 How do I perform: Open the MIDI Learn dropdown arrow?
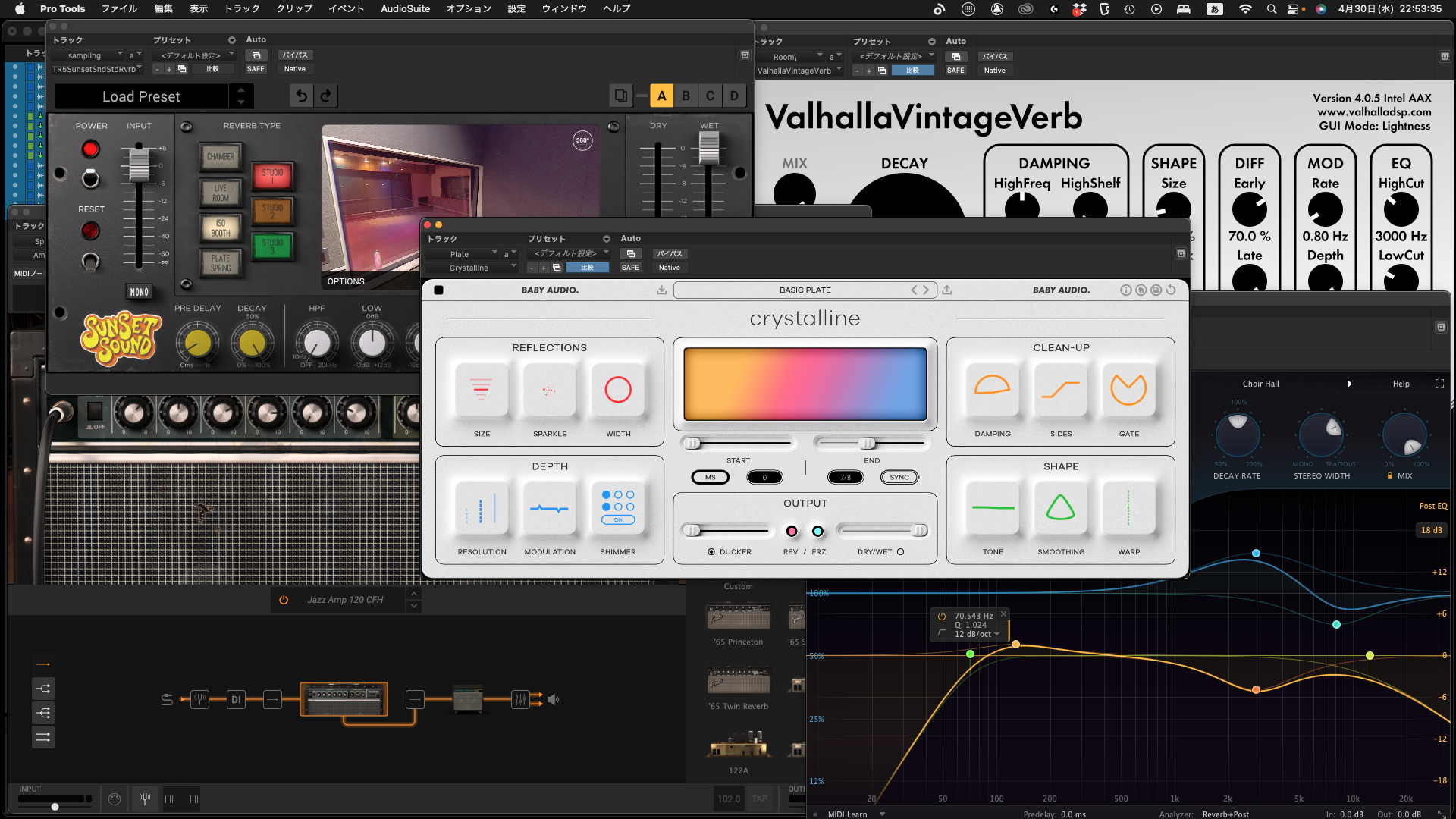pyautogui.click(x=882, y=814)
